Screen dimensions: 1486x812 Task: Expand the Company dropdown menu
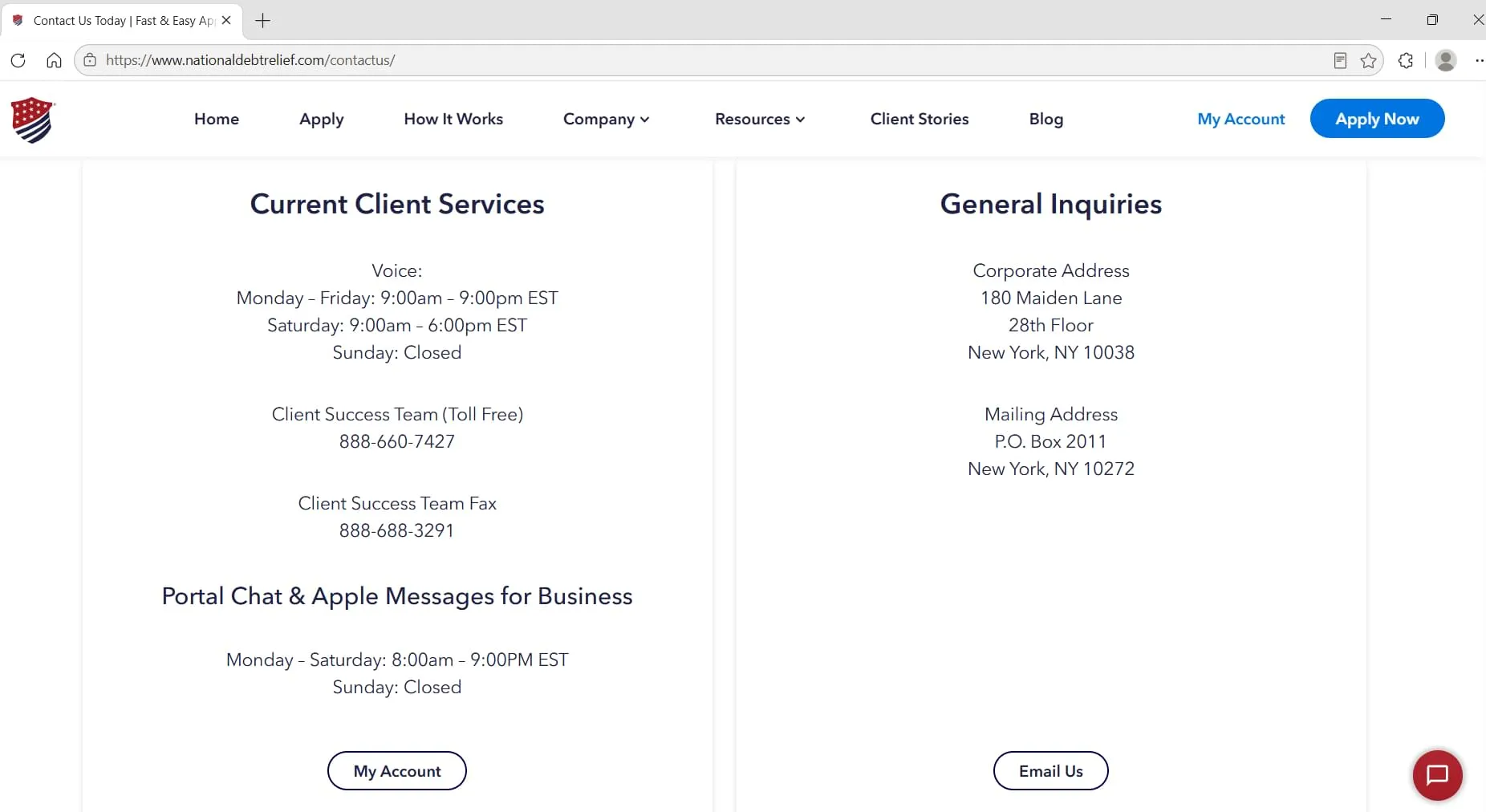pyautogui.click(x=606, y=119)
